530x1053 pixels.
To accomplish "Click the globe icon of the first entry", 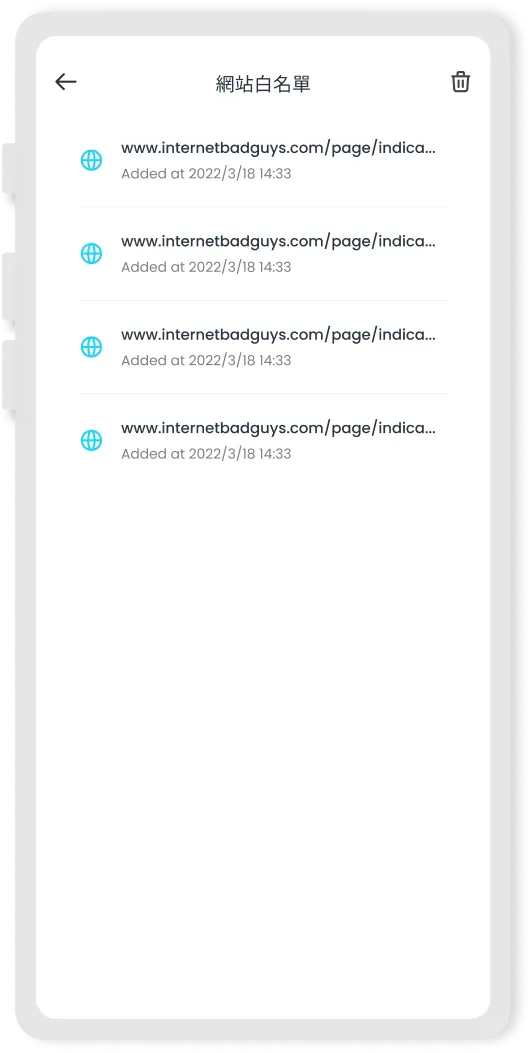I will 91,161.
